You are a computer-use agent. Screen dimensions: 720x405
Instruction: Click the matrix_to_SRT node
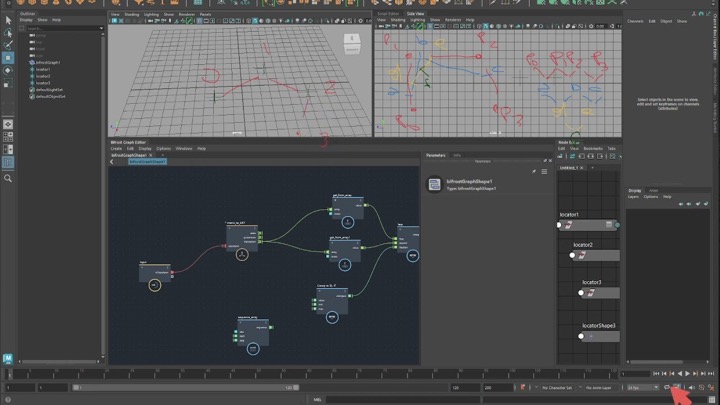(x=242, y=237)
